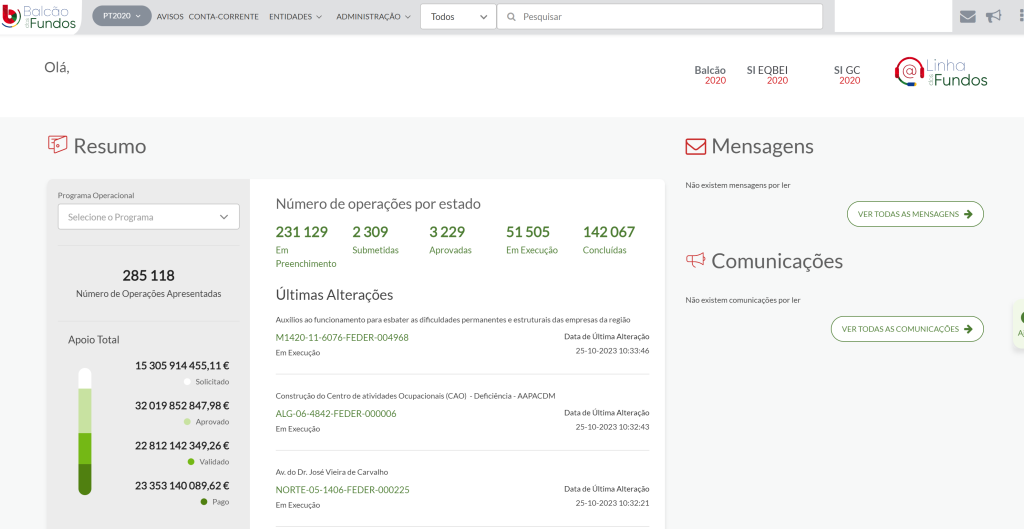Click amount 23 353 140 089,62 €
The image size is (1024, 529).
182,486
